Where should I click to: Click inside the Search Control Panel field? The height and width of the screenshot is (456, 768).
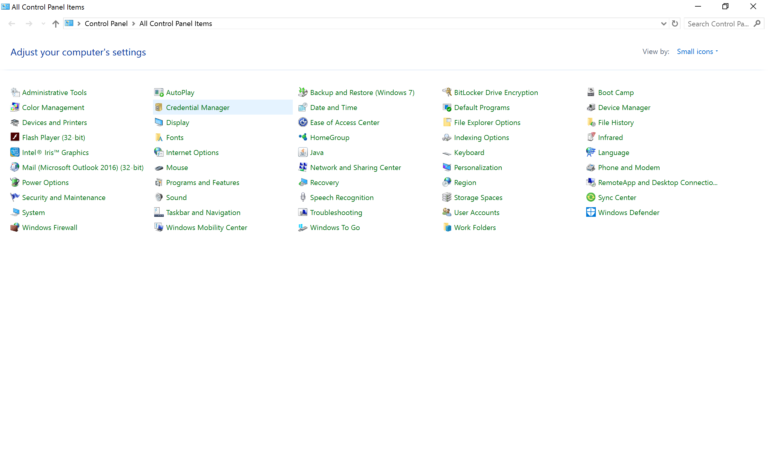click(718, 24)
